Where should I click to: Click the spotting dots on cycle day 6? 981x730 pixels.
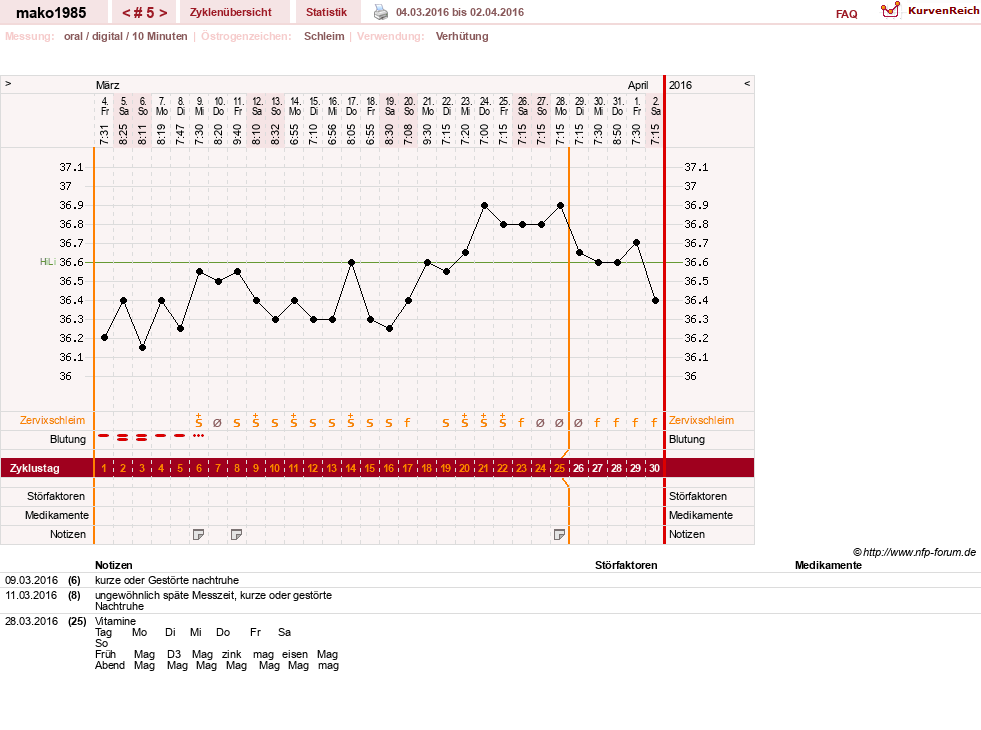pos(198,435)
